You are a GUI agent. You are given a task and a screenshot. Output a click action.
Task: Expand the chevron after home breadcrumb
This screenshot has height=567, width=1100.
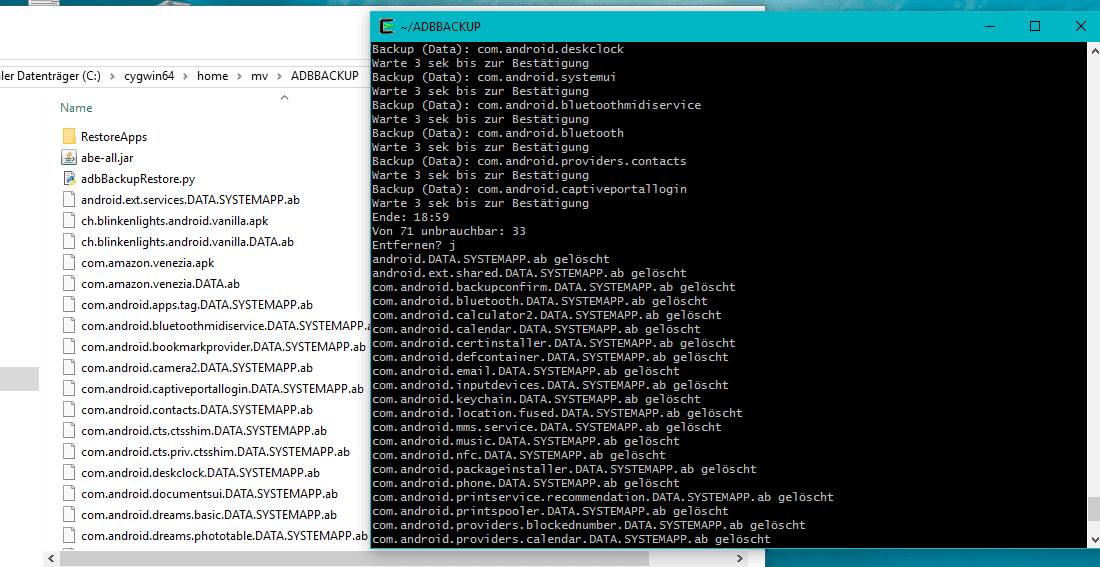[239, 76]
